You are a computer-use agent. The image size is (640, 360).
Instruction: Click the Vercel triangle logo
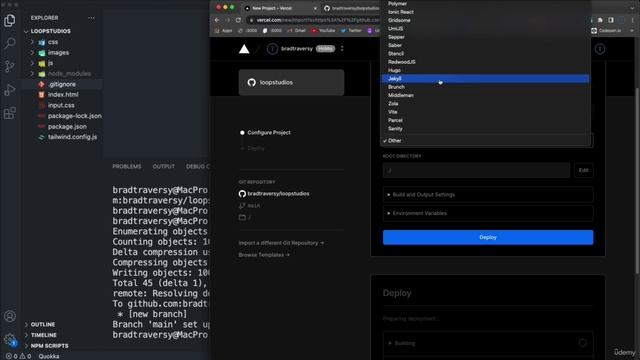click(x=244, y=49)
